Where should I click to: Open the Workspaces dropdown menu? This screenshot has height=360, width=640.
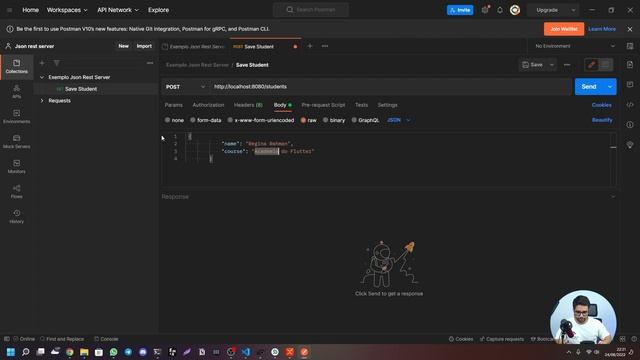pyautogui.click(x=67, y=10)
